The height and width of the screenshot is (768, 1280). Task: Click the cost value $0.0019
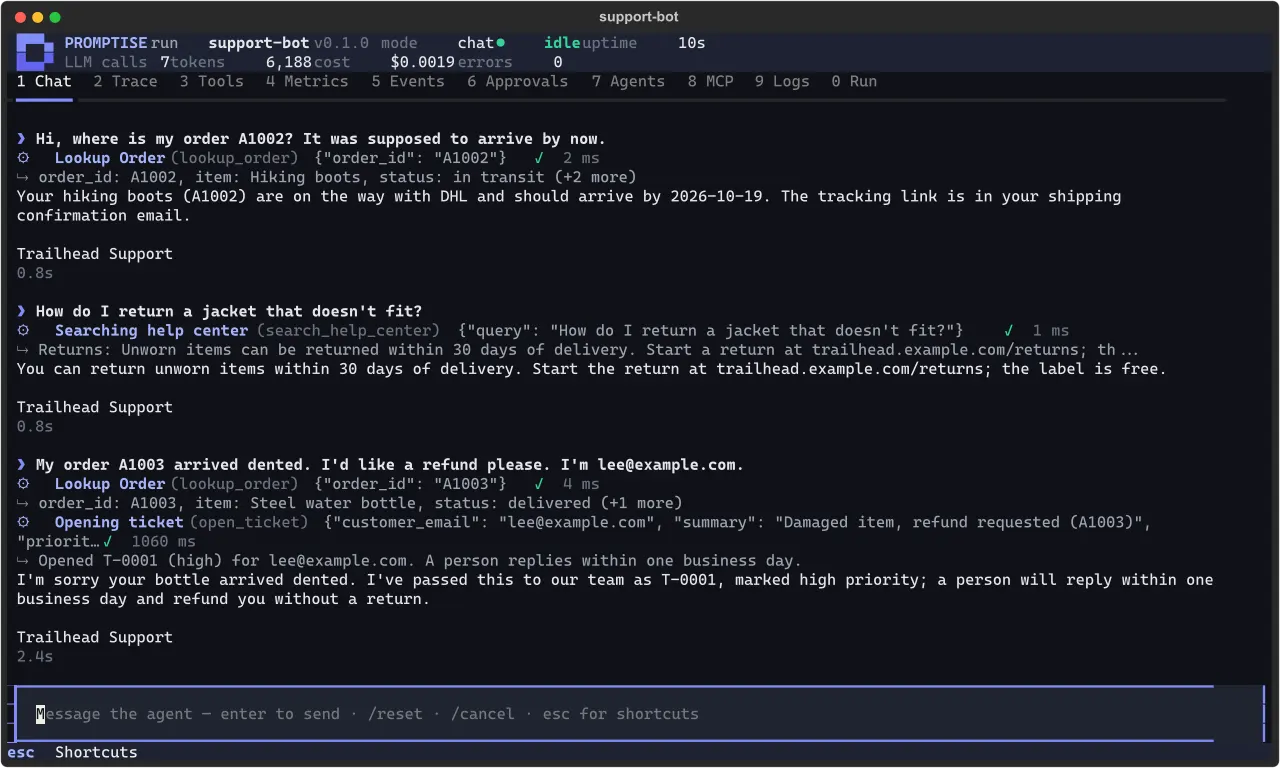(x=423, y=62)
